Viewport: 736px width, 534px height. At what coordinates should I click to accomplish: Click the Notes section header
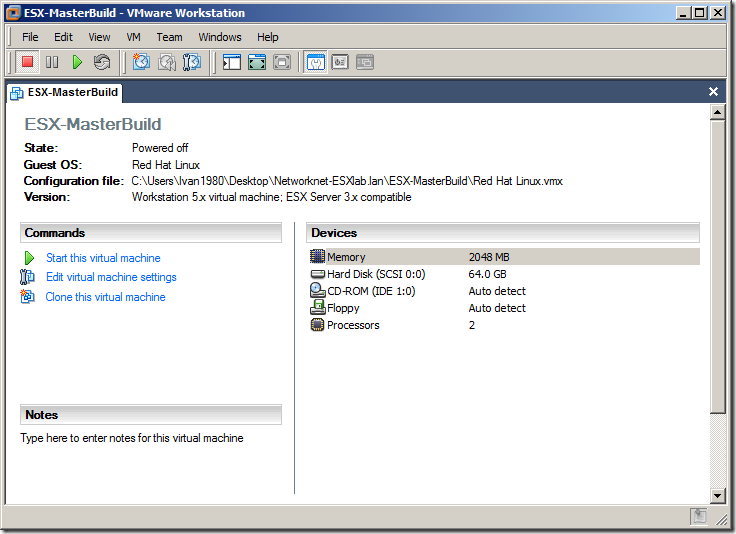click(151, 415)
